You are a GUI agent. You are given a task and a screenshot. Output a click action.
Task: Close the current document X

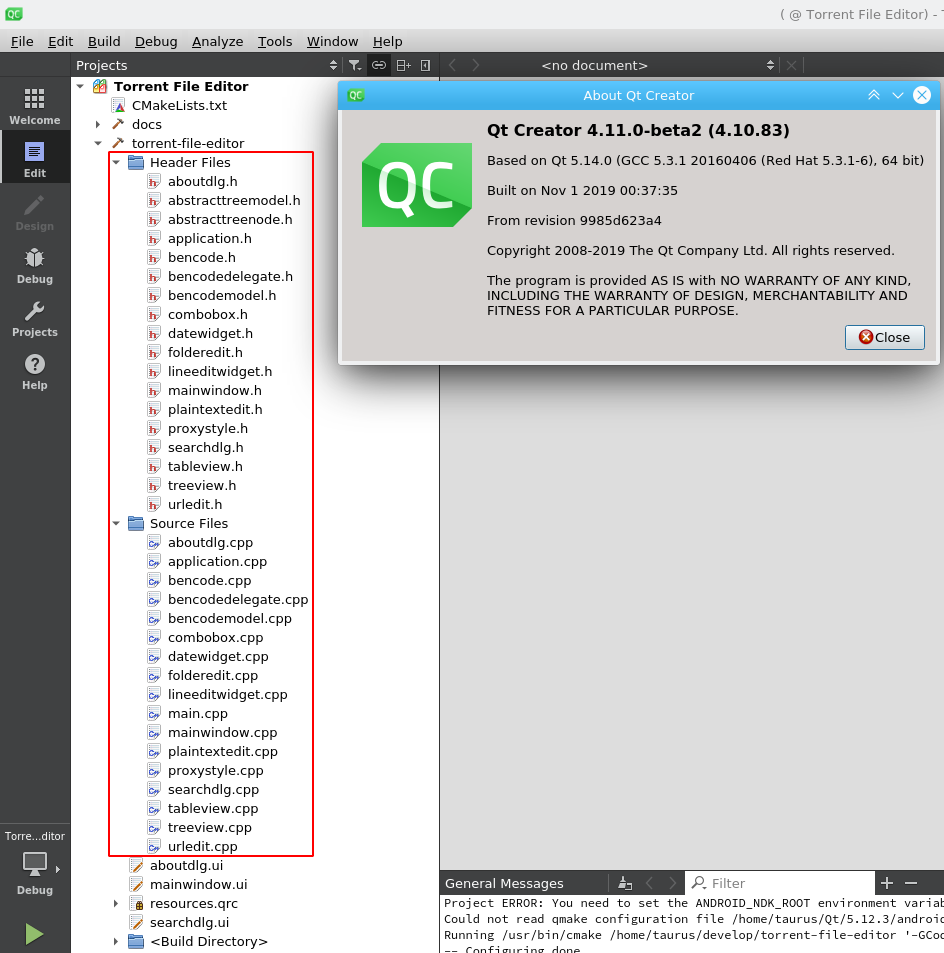[x=791, y=65]
